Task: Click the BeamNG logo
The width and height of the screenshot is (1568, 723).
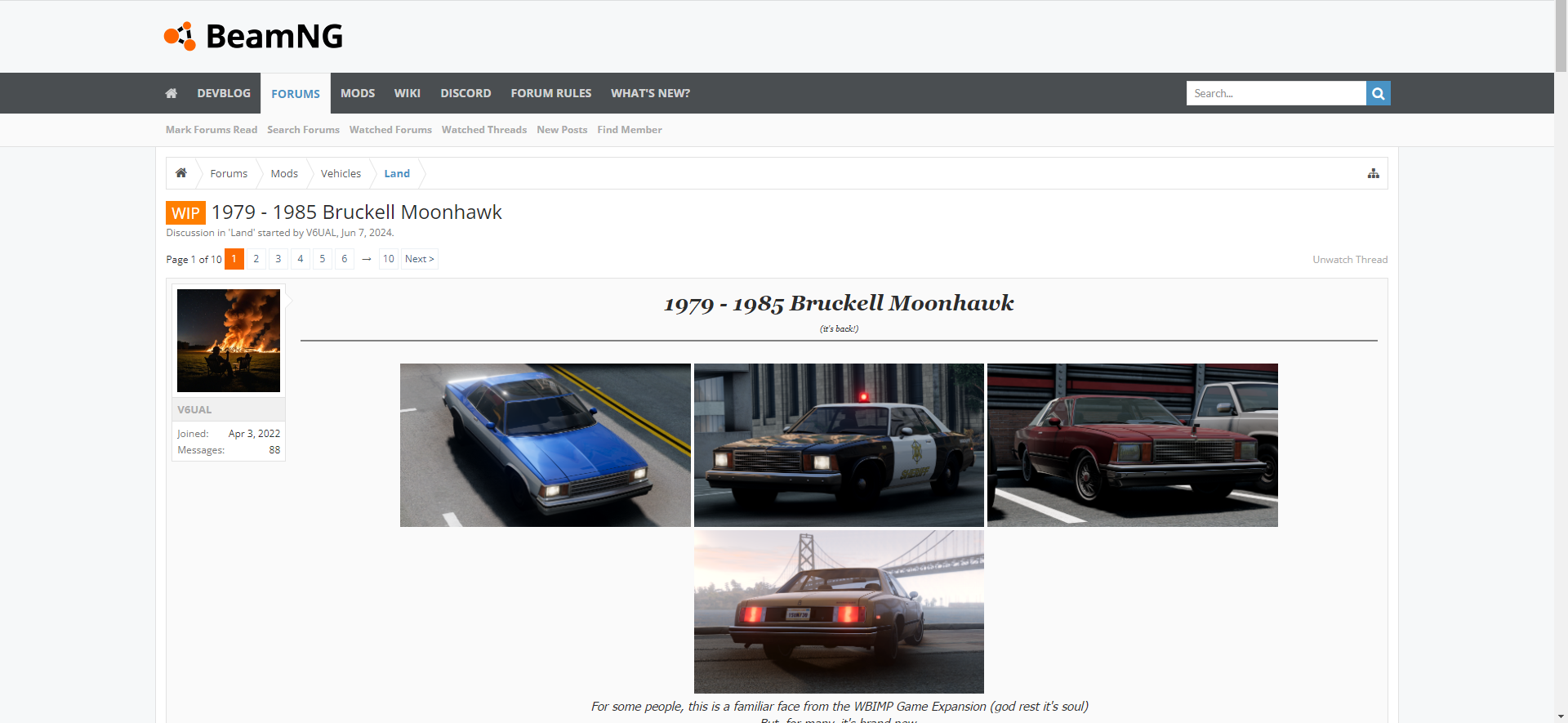Action: pos(253,36)
